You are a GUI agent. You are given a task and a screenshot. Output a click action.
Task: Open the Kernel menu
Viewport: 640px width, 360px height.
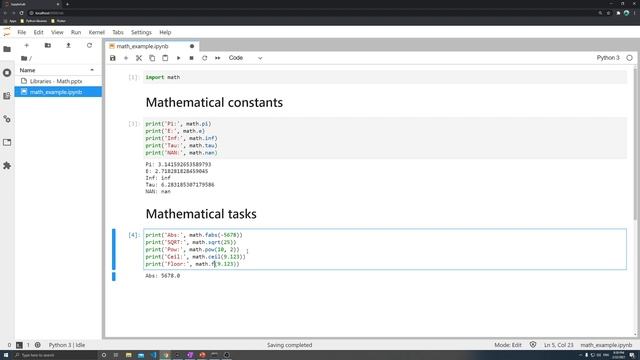coord(97,32)
